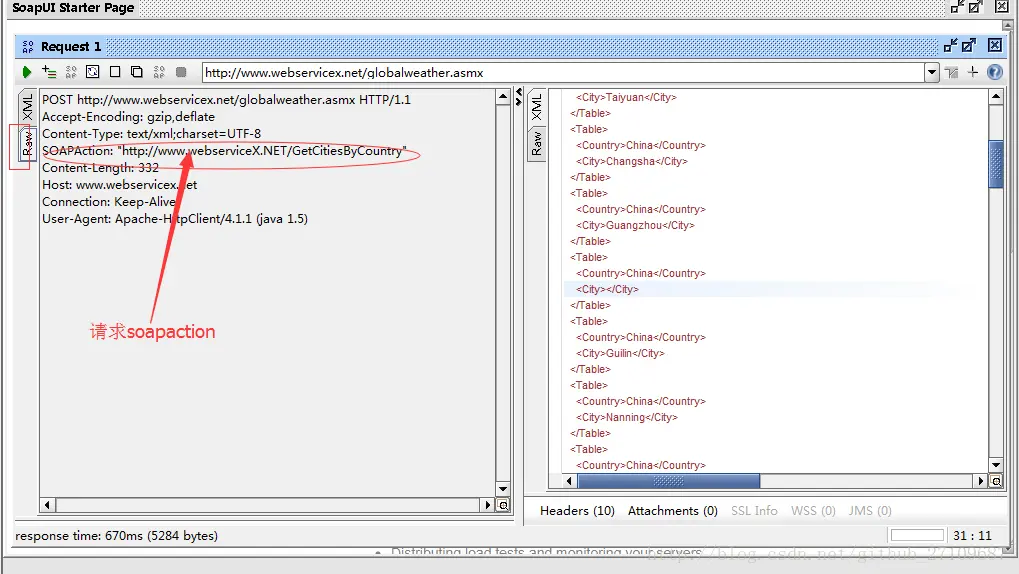The height and width of the screenshot is (574, 1019).
Task: Click the response pane scroll left arrow
Action: (569, 481)
